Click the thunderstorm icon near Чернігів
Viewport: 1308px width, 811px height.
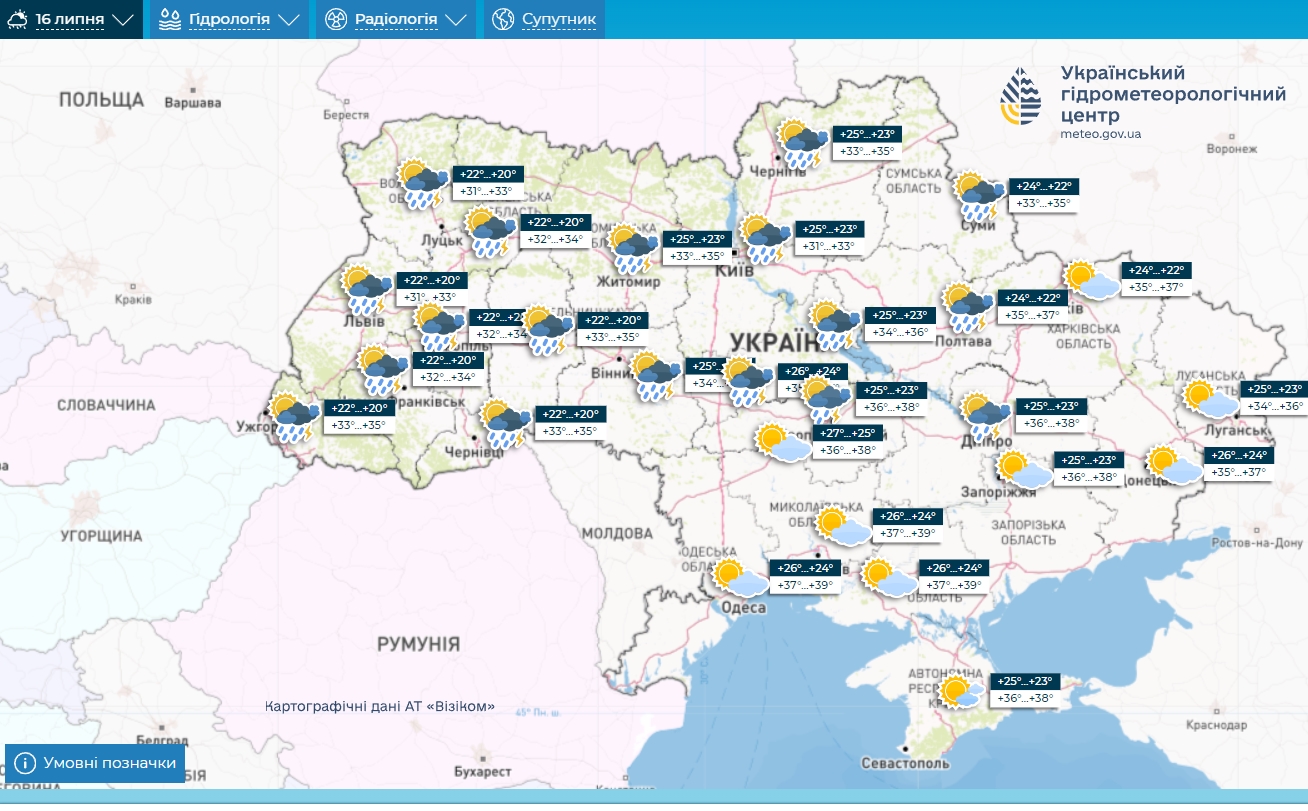(803, 144)
